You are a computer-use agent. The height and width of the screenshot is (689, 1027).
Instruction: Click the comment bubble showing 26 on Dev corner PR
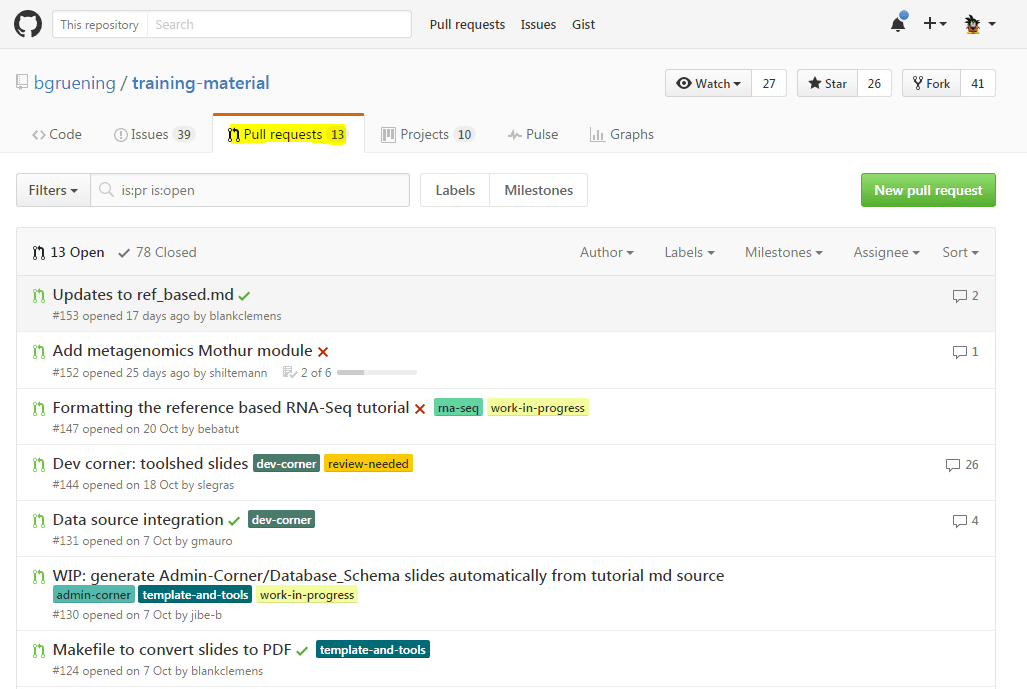click(x=961, y=464)
